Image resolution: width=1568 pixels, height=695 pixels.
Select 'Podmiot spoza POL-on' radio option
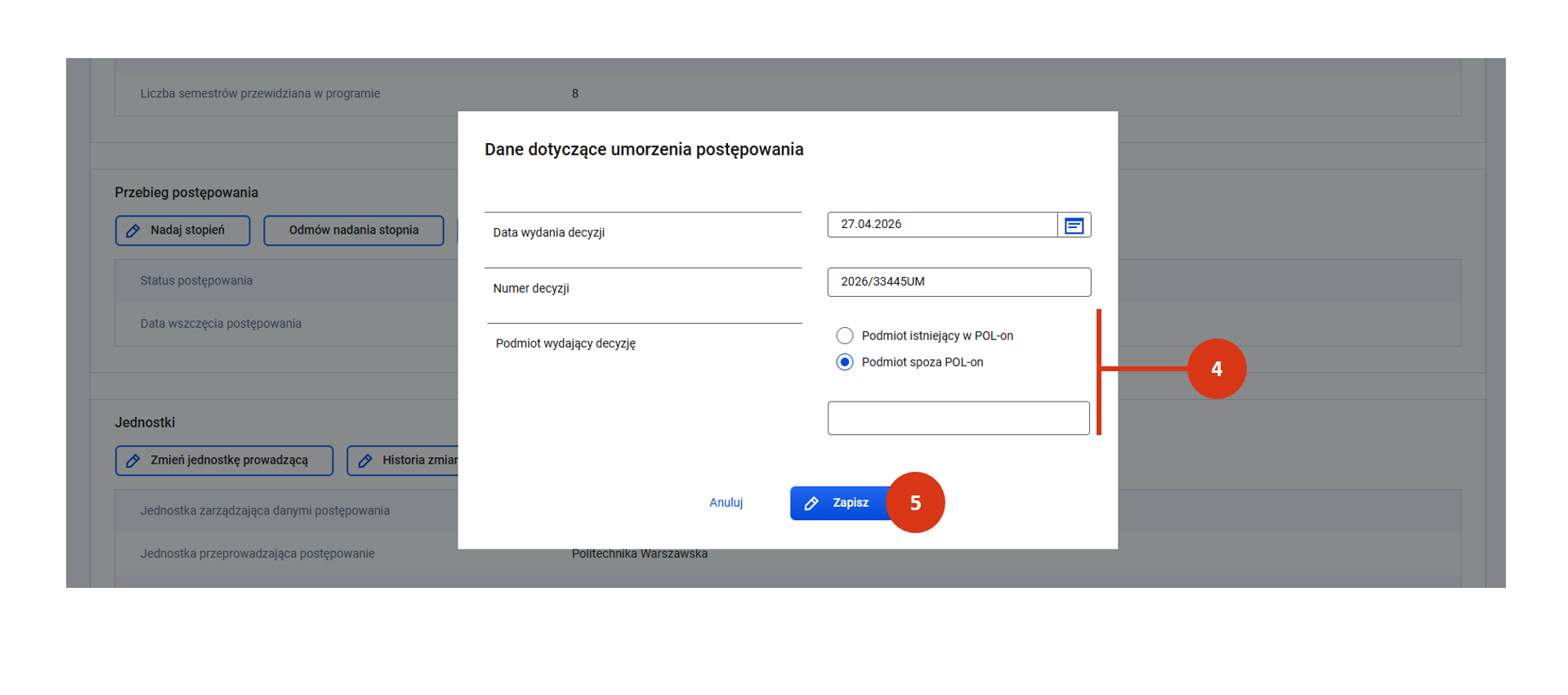click(845, 362)
